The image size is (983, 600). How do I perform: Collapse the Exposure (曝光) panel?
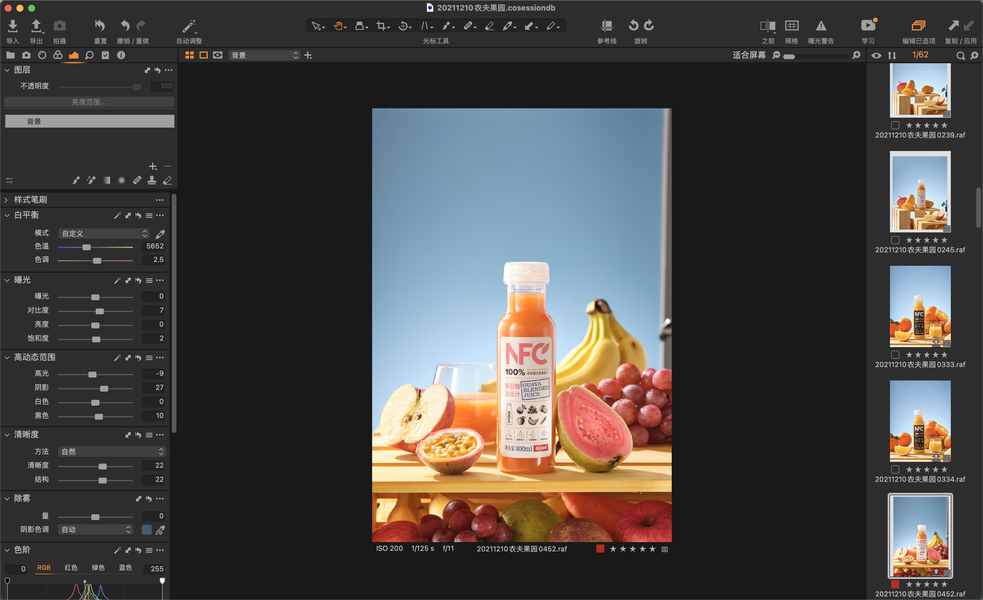tap(7, 280)
